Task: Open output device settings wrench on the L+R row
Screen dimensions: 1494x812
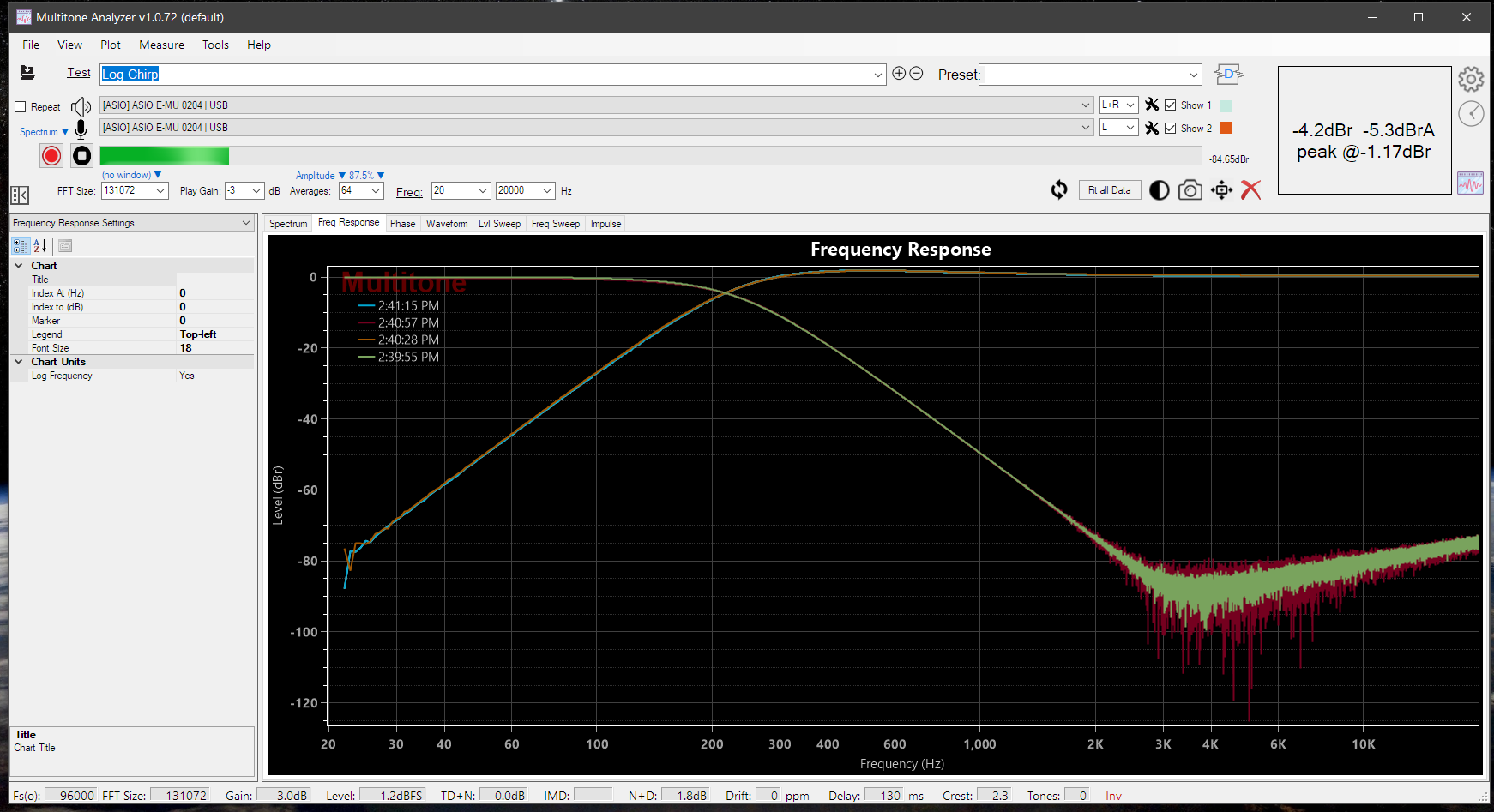Action: pyautogui.click(x=1152, y=105)
